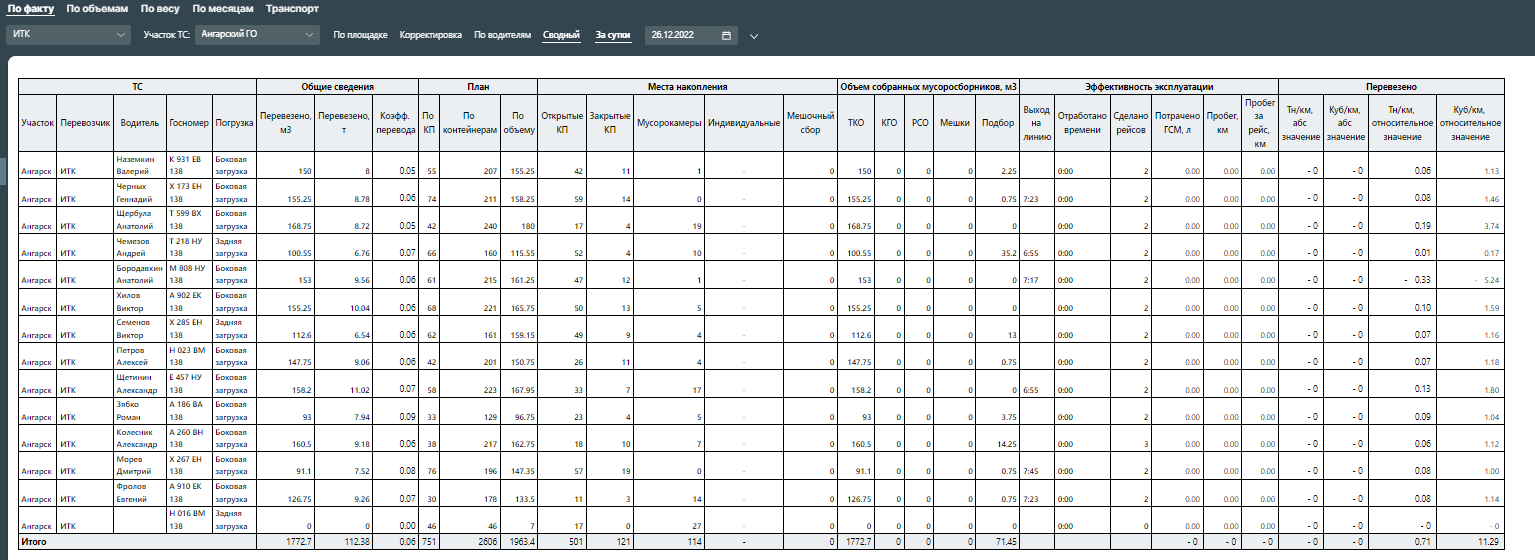Toggle the За сутки period option

613,35
